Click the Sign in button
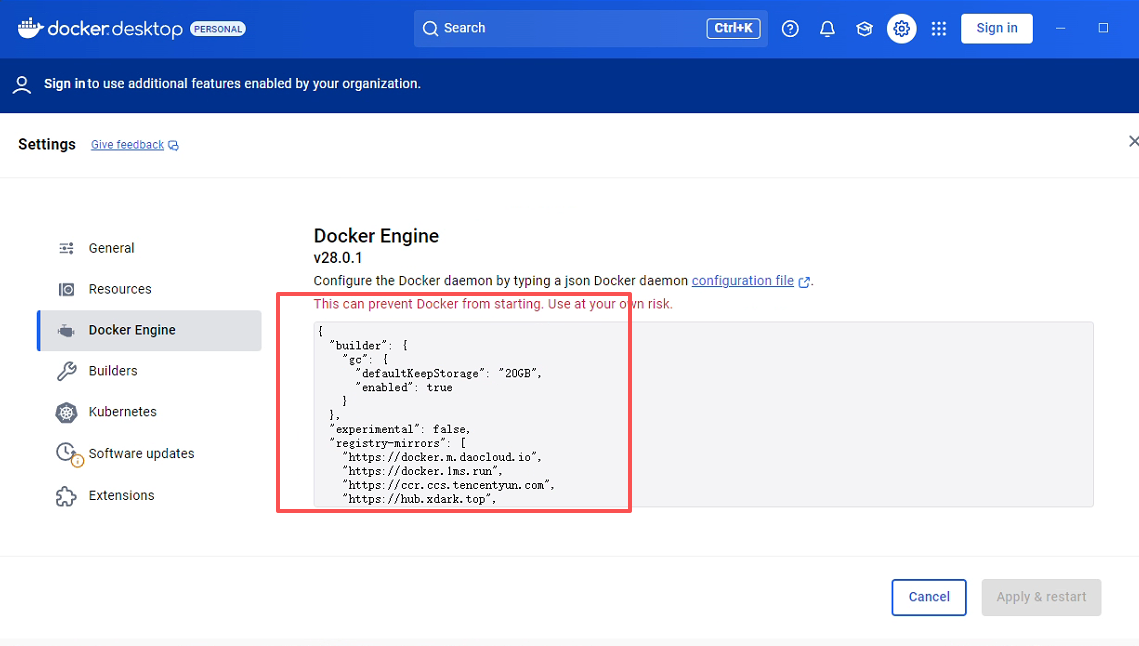Screen dimensions: 1139x646 997,28
